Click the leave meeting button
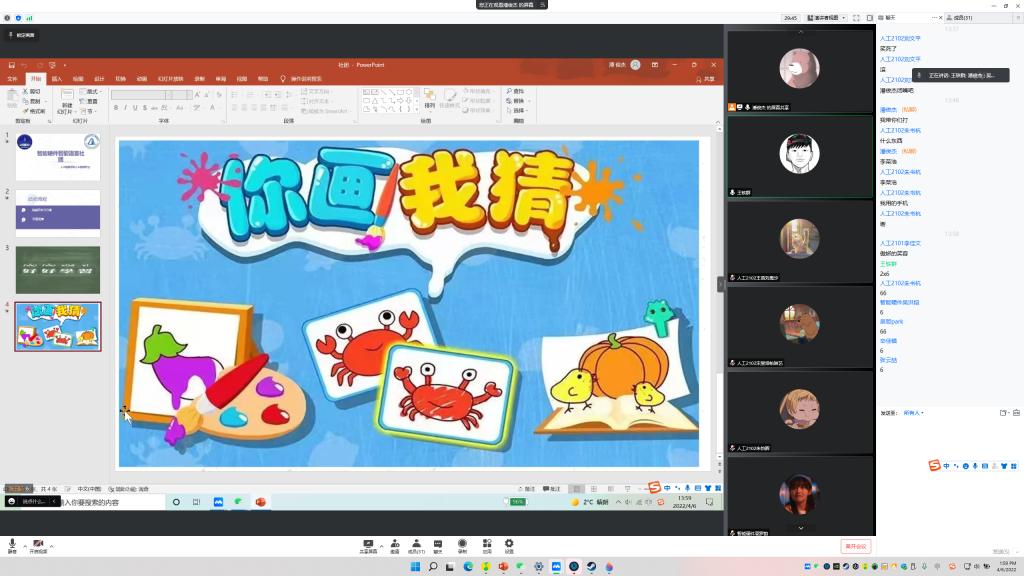The image size is (1024, 576). tap(856, 546)
